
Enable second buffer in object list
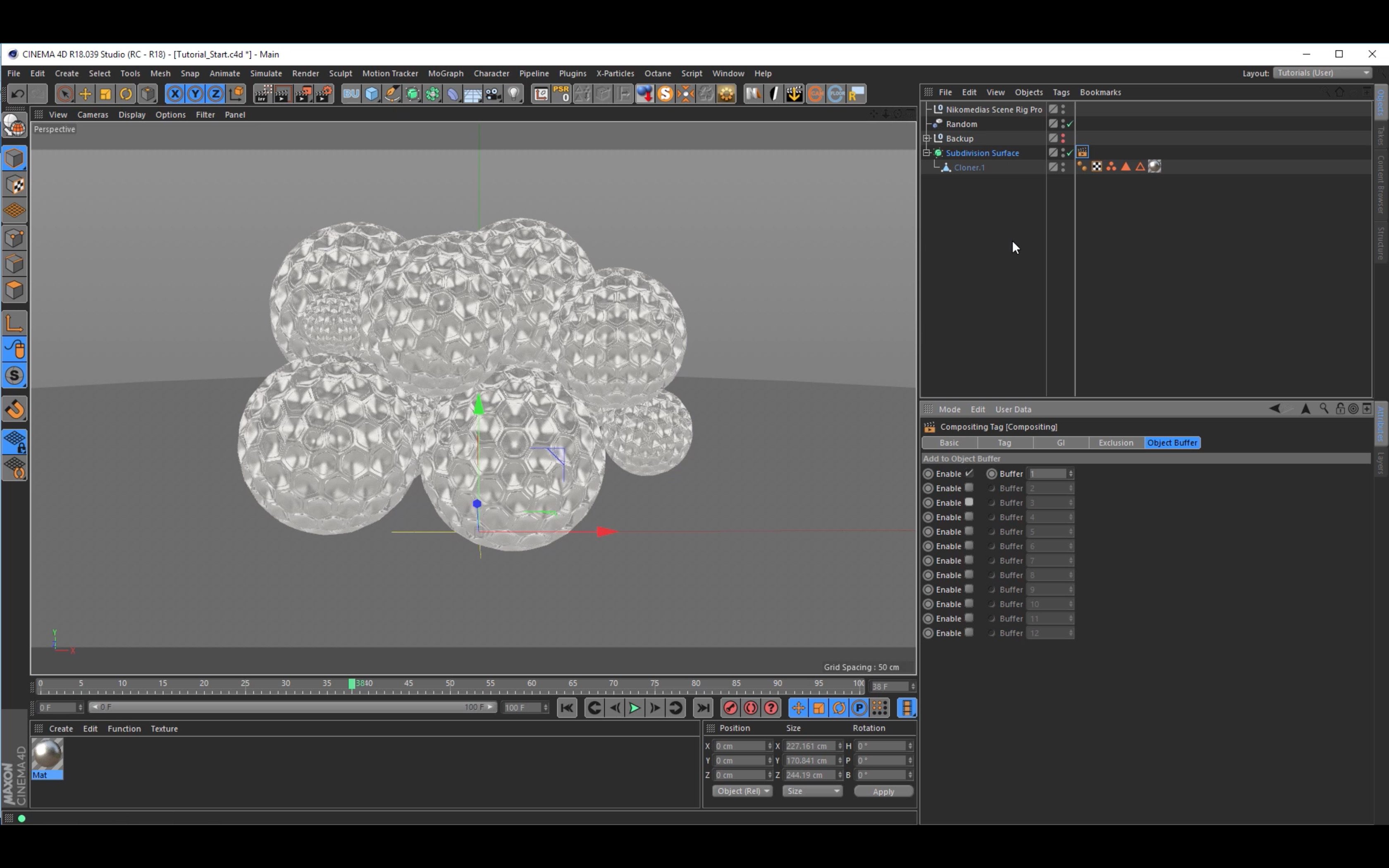point(969,488)
